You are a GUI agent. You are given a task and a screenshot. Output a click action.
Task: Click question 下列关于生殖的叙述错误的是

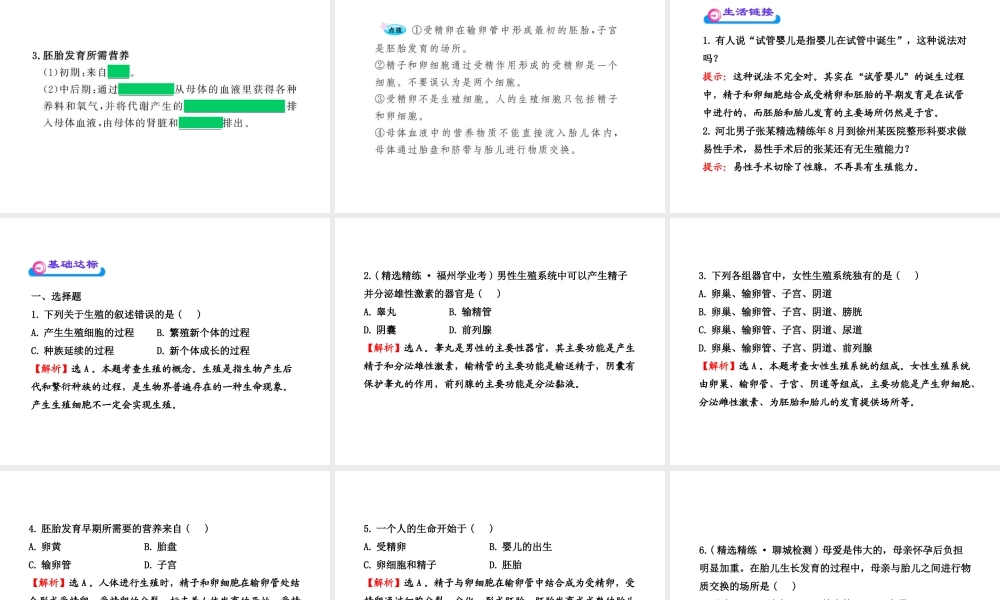pyautogui.click(x=116, y=314)
